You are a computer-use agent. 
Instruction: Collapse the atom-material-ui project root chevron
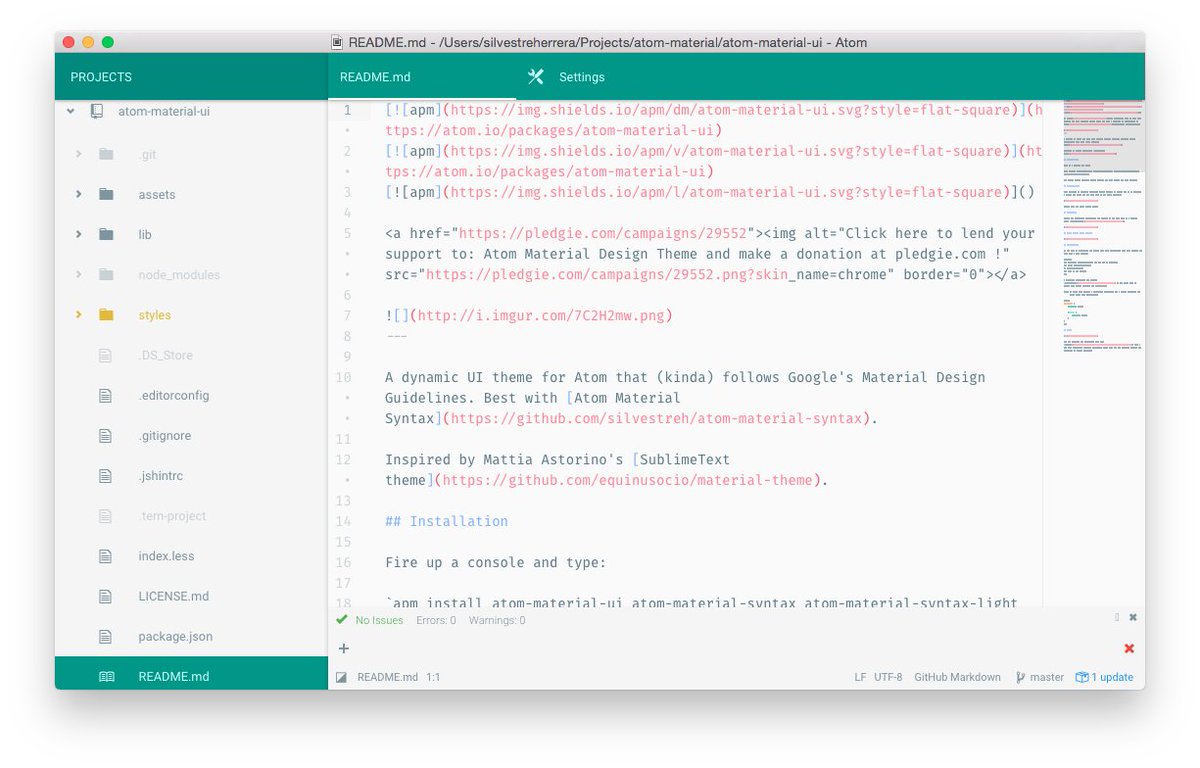[x=71, y=112]
